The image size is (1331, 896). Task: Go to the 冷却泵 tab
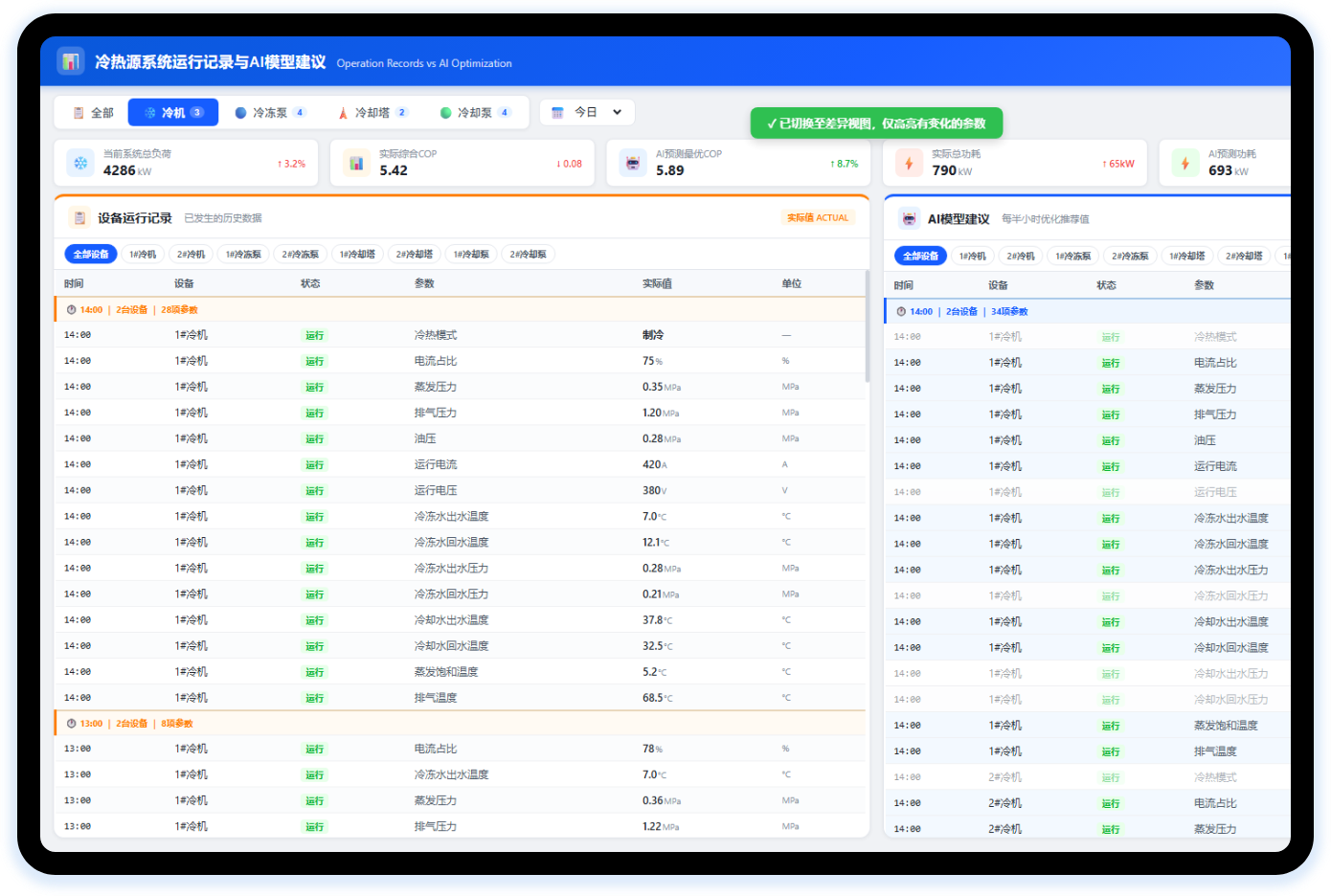475,113
